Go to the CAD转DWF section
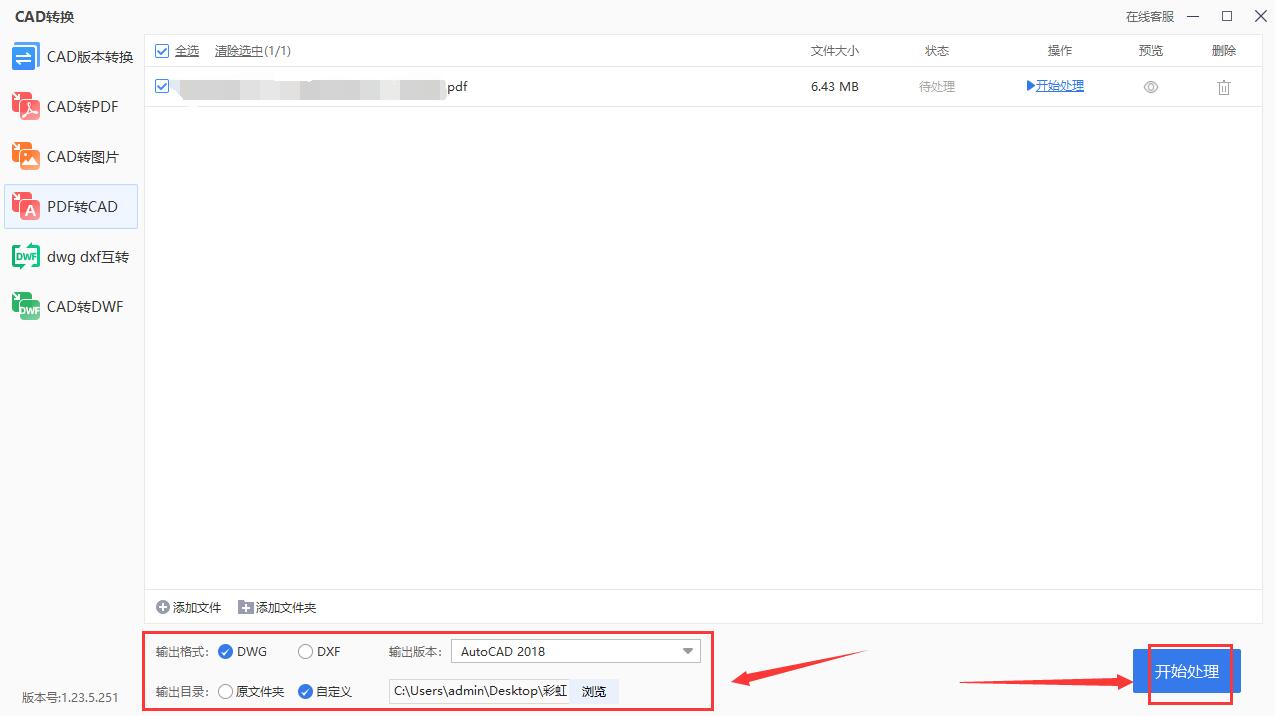 71,307
